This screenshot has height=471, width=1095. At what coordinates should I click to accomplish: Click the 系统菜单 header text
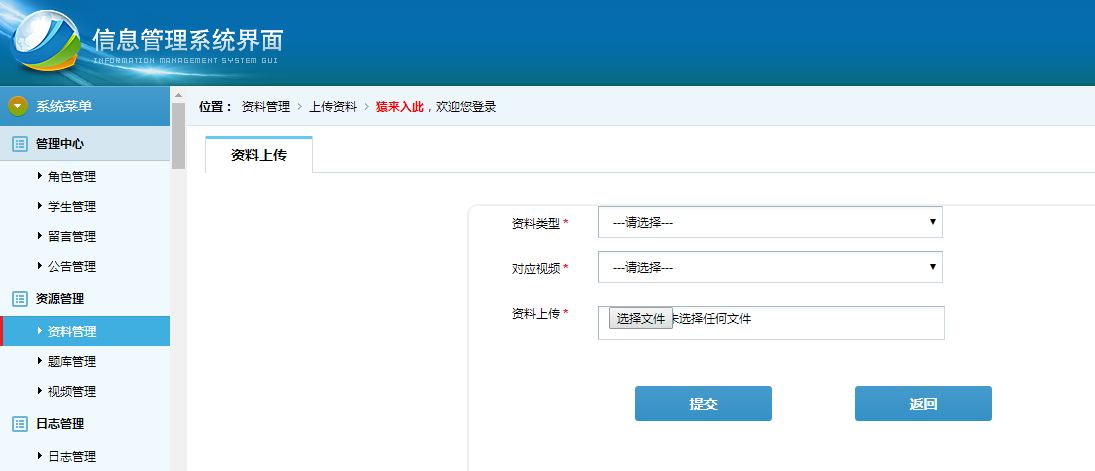coord(64,106)
